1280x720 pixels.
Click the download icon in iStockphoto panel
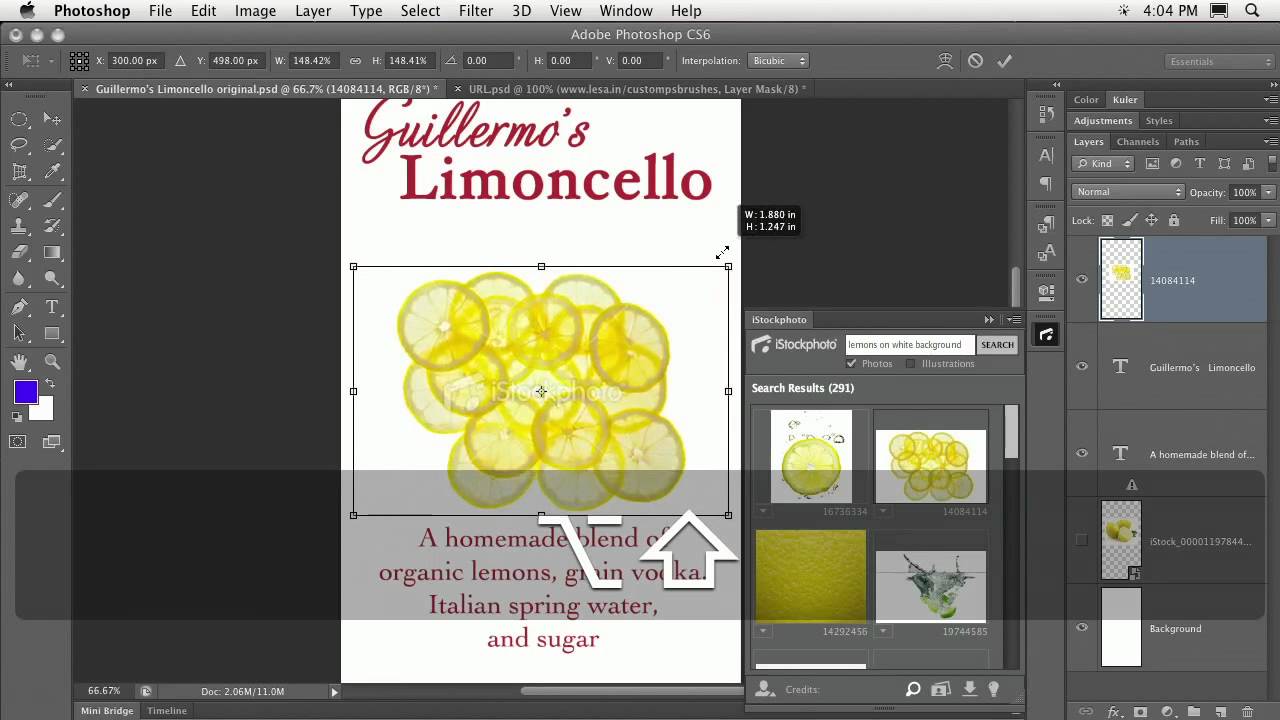[969, 689]
